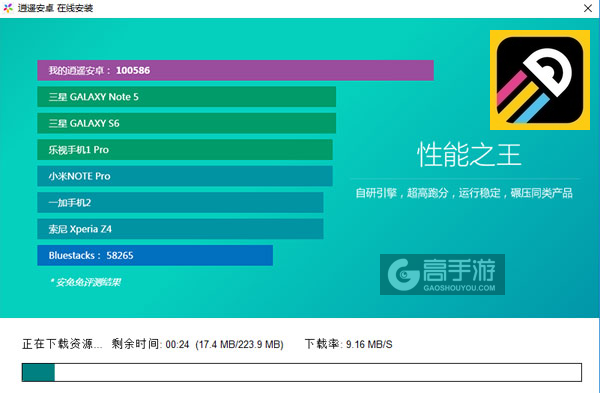Click the 下载率 9.16 MB/S text
The width and height of the screenshot is (600, 393).
coord(349,344)
